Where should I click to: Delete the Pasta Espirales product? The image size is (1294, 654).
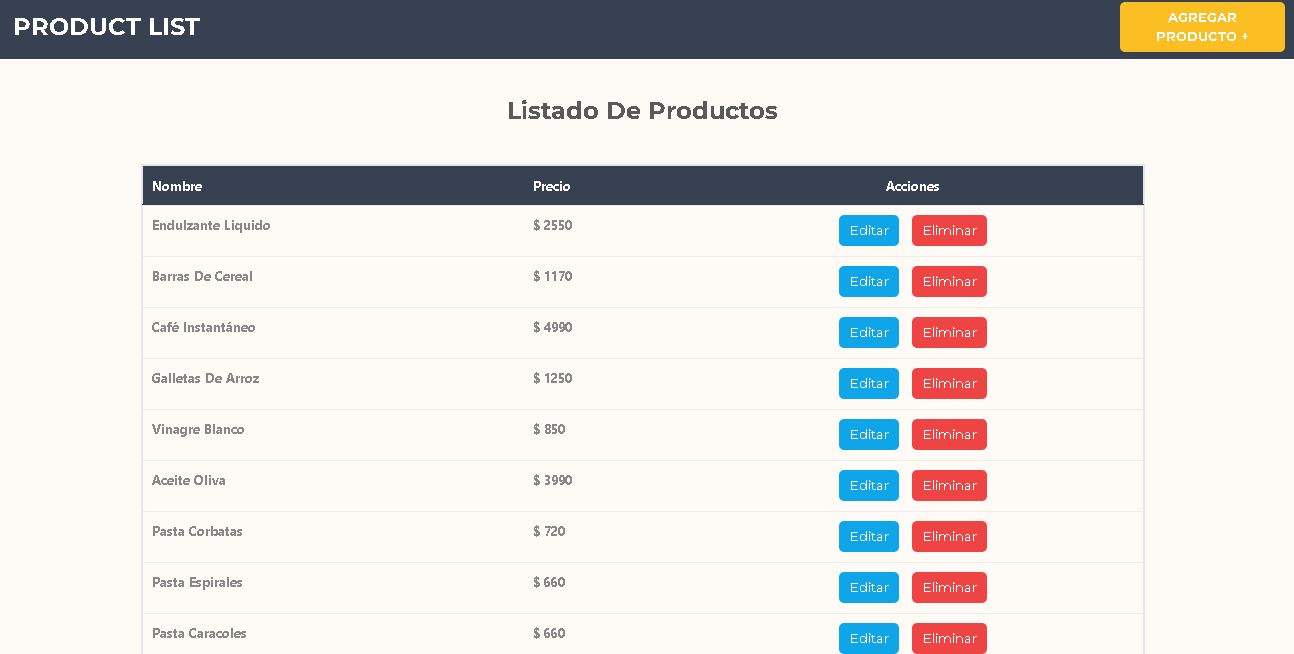(x=948, y=587)
